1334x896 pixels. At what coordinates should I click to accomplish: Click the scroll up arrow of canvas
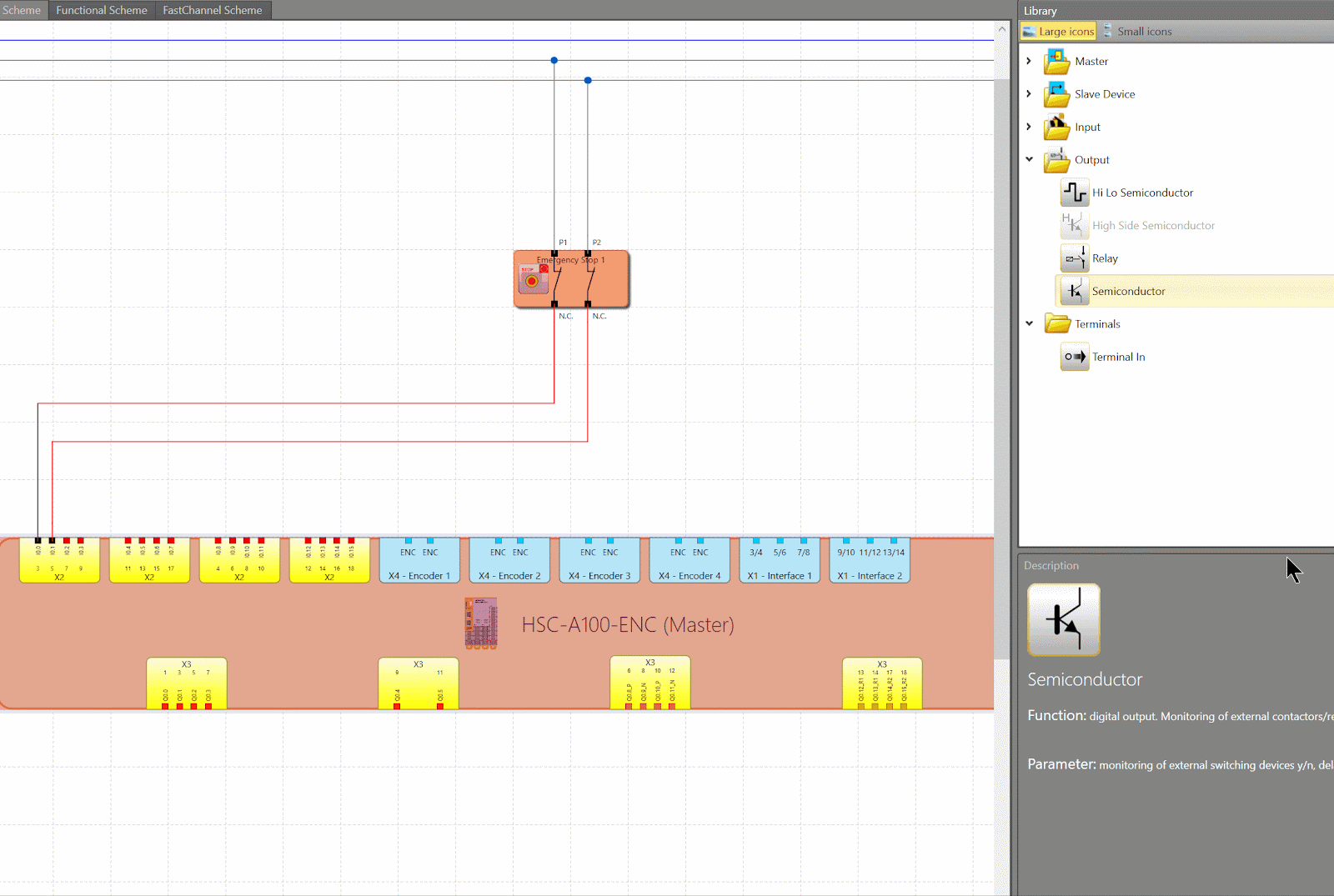point(1002,28)
